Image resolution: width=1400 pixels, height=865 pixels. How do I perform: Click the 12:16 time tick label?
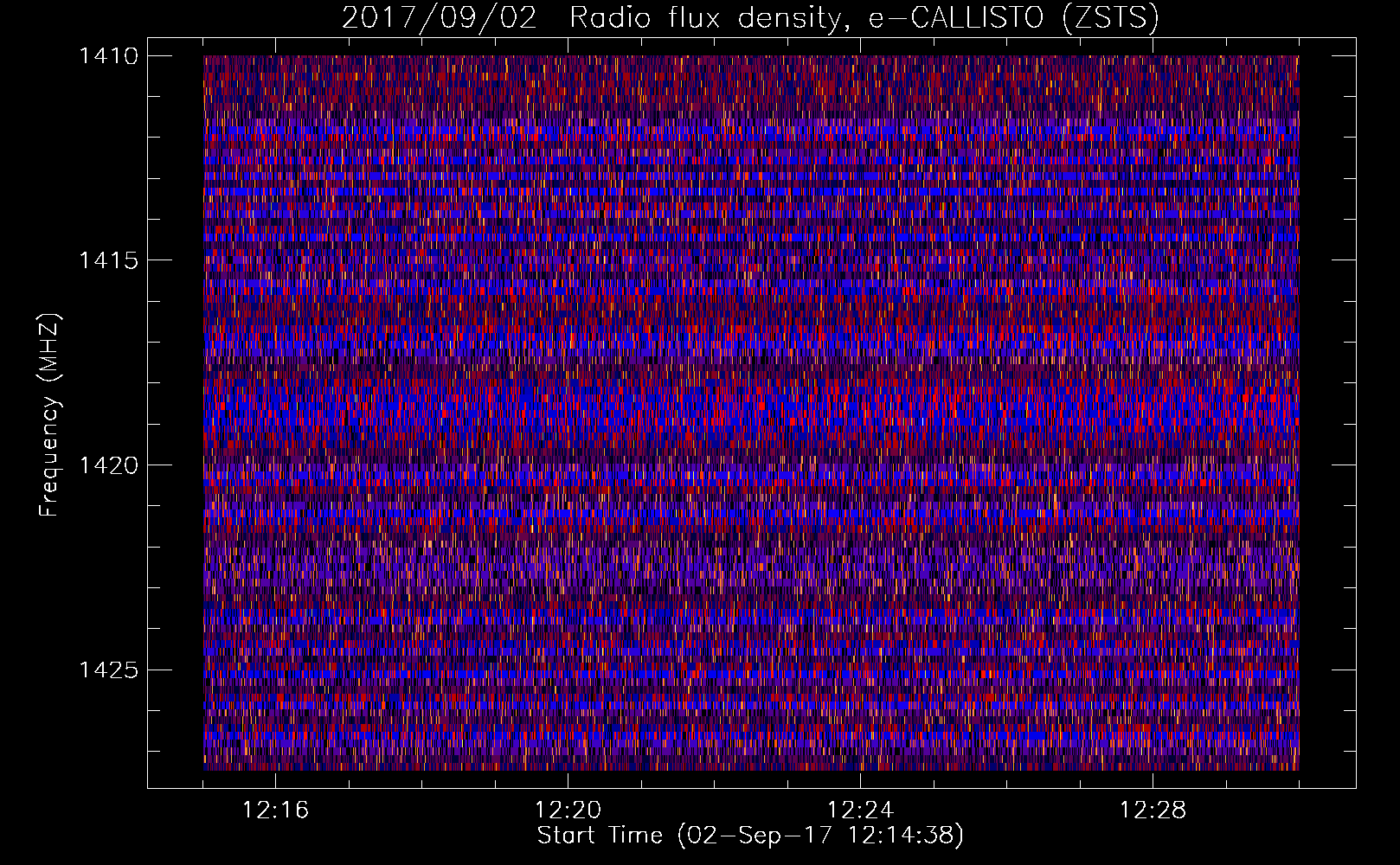click(275, 811)
